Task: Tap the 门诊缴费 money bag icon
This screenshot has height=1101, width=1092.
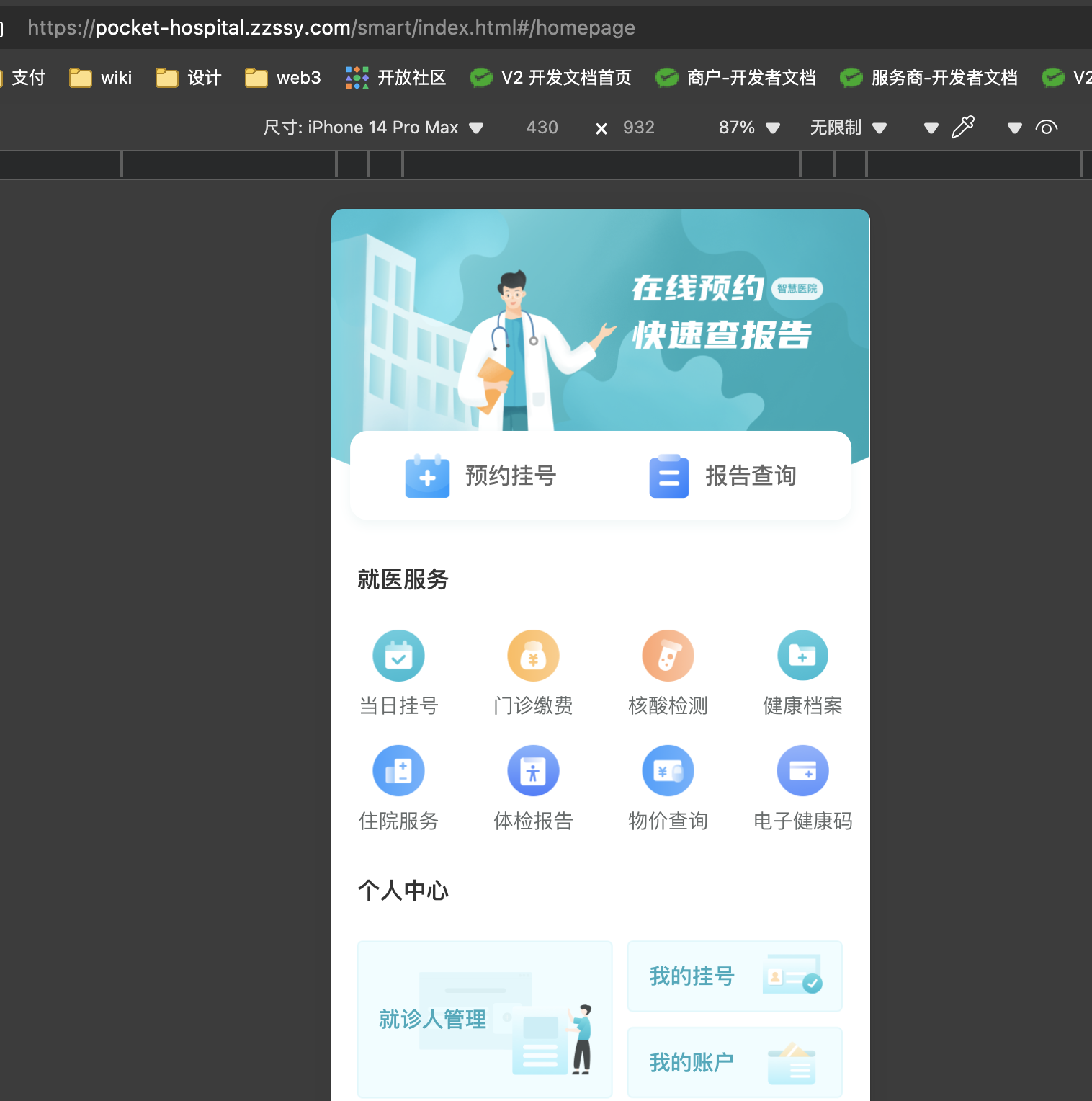Action: 533,656
